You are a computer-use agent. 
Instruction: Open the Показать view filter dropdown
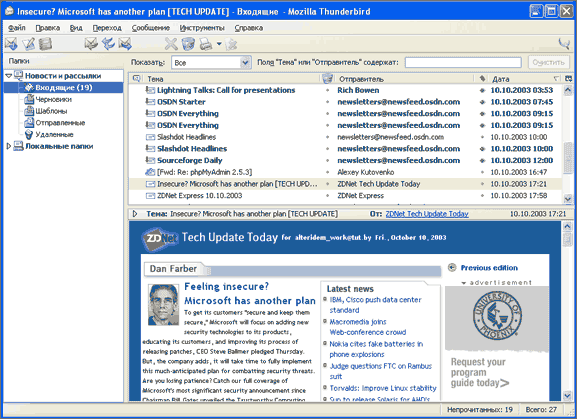pyautogui.click(x=245, y=63)
